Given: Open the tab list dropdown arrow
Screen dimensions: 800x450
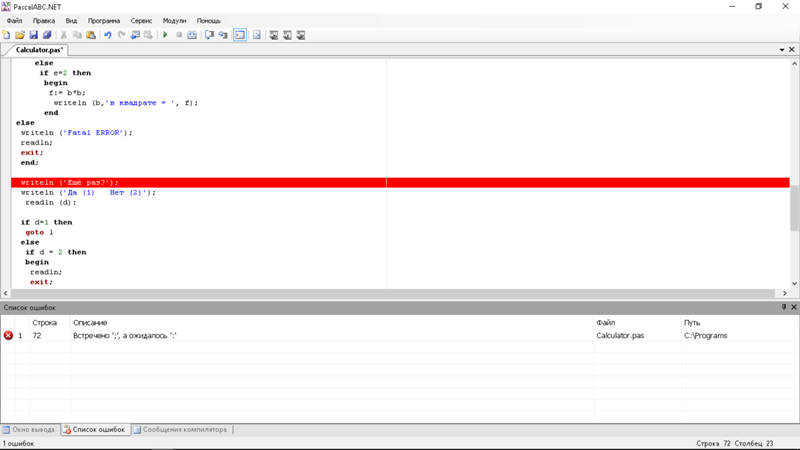Looking at the screenshot, I should [781, 50].
